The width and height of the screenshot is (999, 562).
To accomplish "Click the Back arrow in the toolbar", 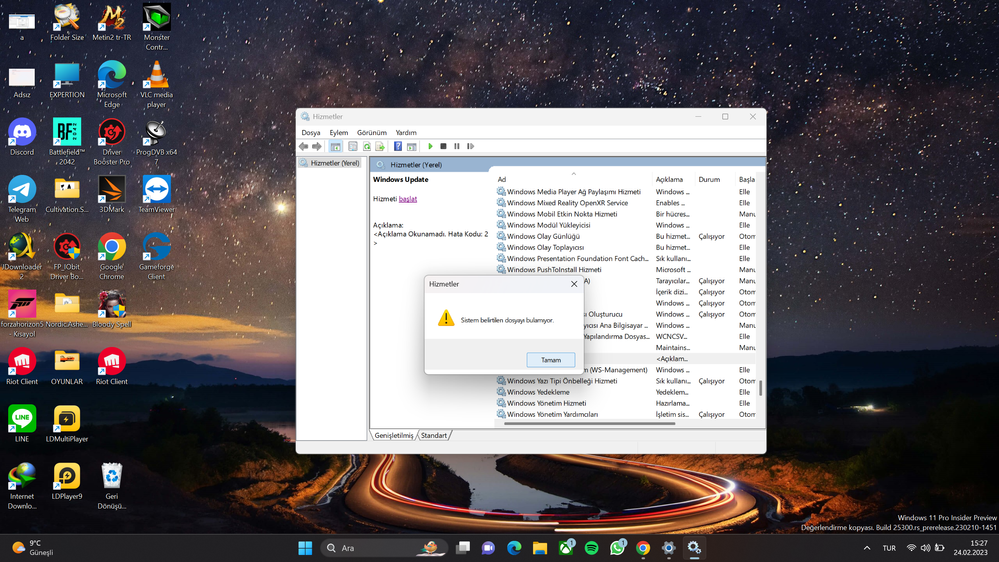I will [x=304, y=147].
